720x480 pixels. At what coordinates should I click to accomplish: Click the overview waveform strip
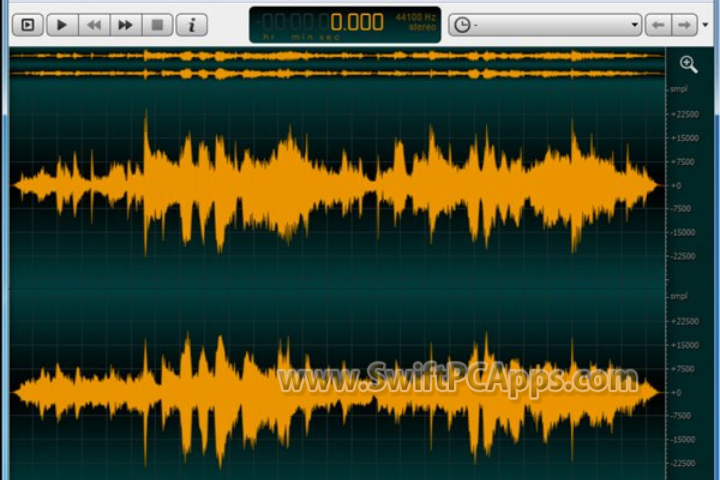click(x=338, y=64)
